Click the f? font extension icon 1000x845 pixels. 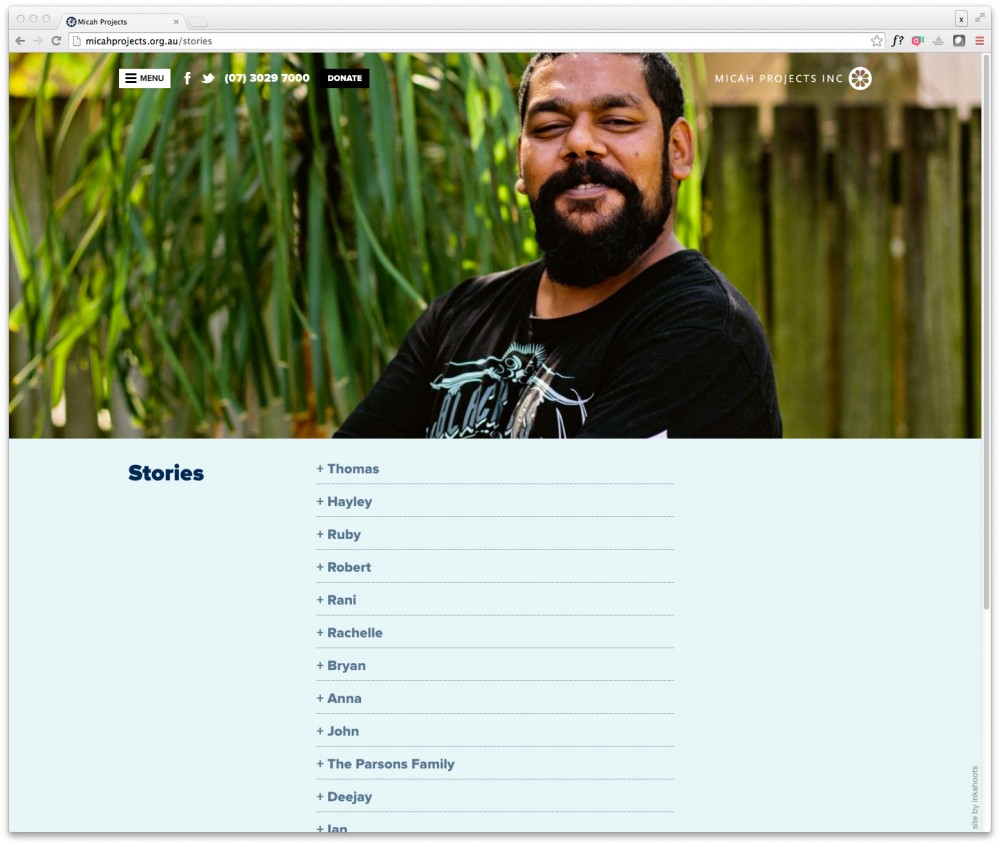coord(897,41)
